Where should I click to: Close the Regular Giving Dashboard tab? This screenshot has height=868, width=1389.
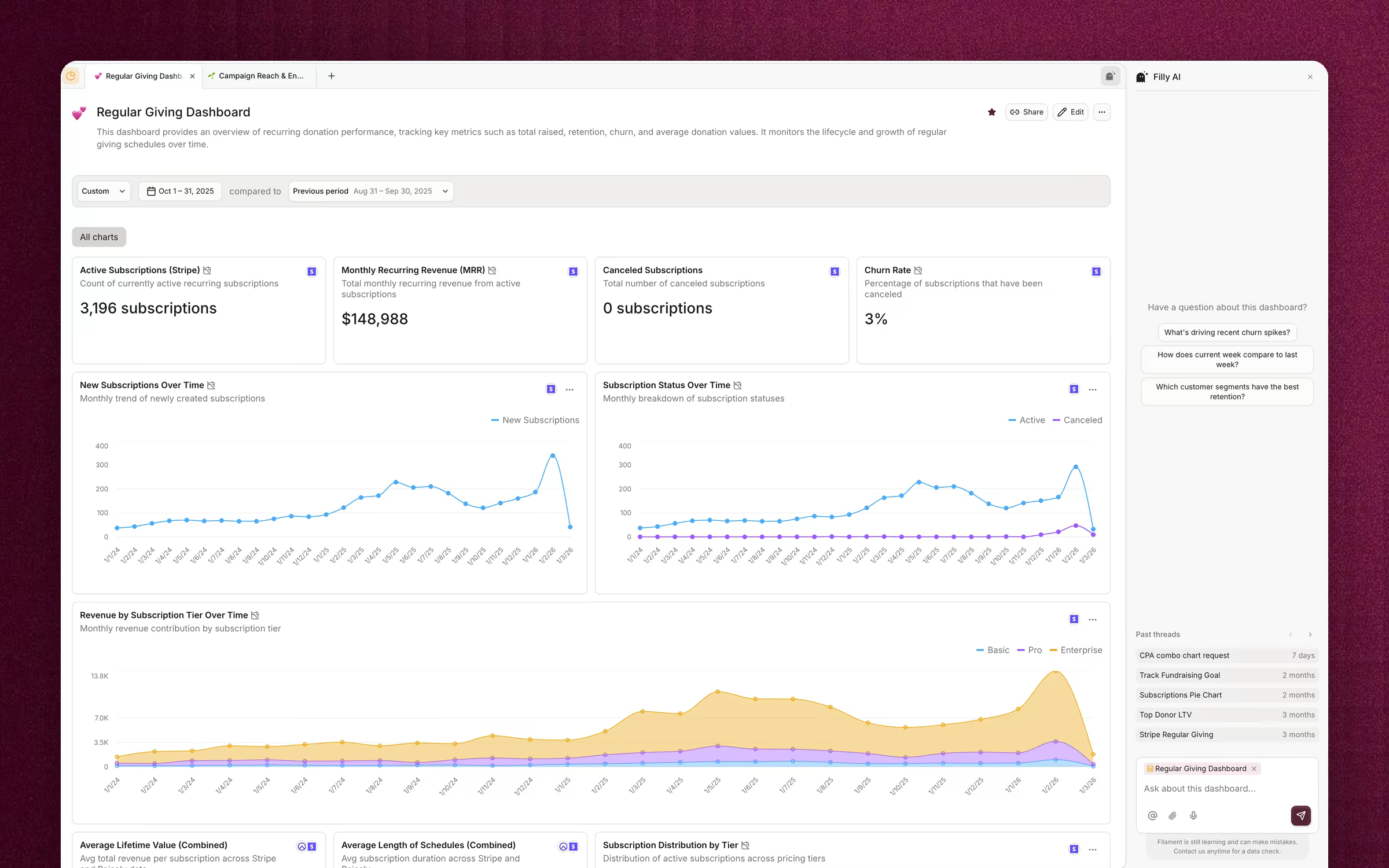(192, 76)
